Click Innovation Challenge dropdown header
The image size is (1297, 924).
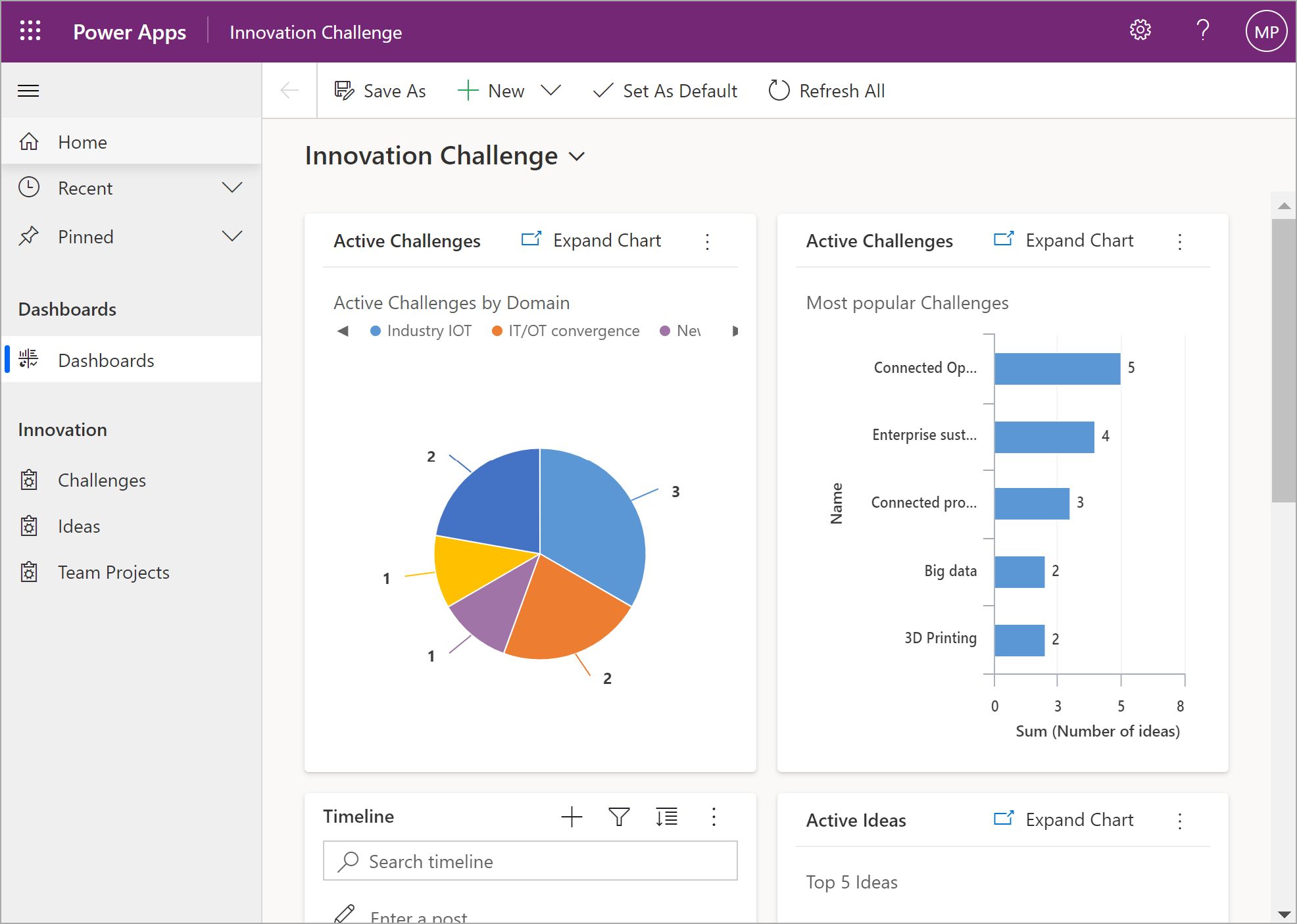447,155
